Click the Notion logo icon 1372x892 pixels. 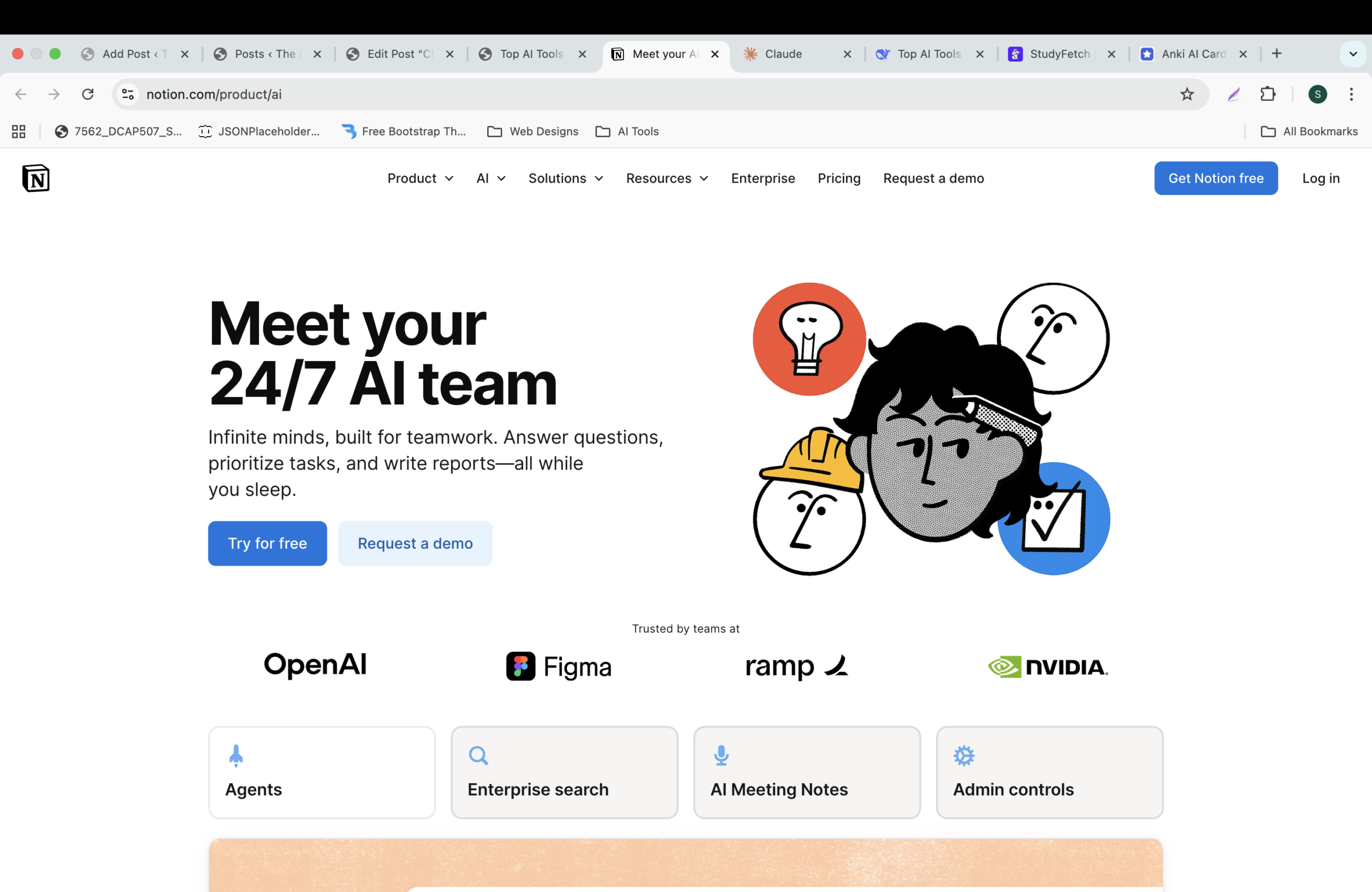coord(36,178)
